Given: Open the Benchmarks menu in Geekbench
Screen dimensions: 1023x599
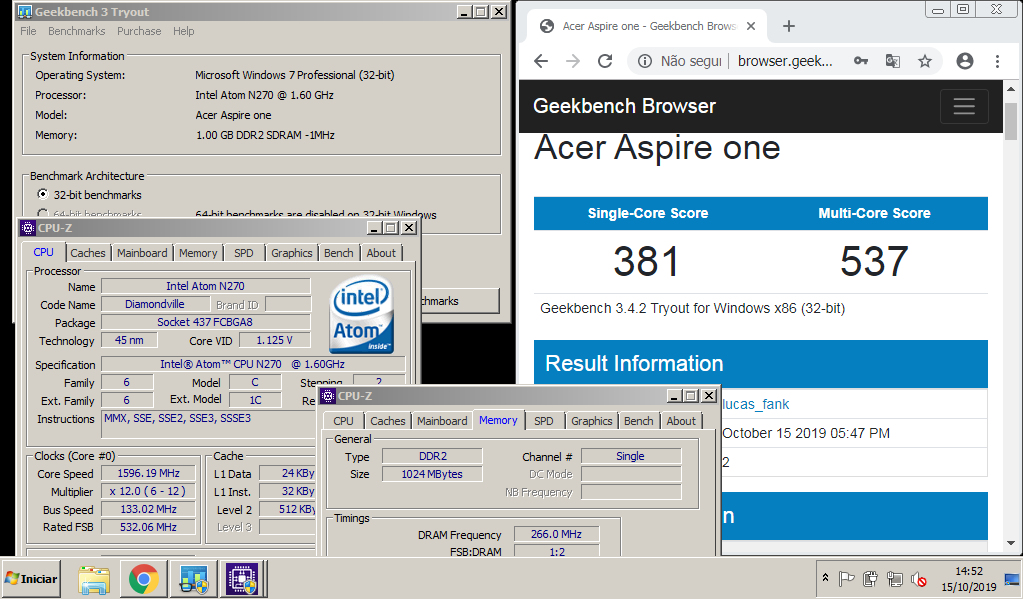Looking at the screenshot, I should point(76,31).
